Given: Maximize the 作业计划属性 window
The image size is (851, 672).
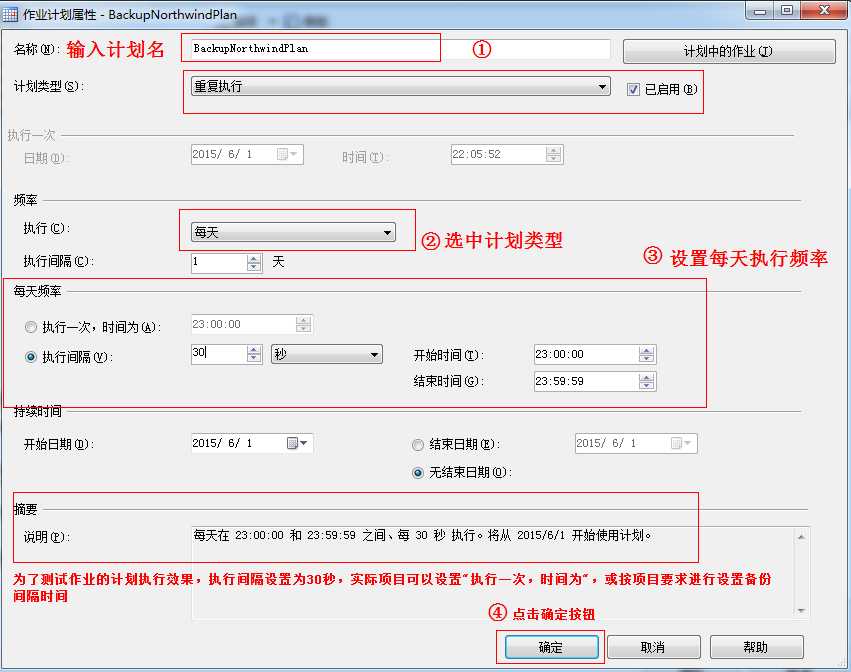Looking at the screenshot, I should 787,10.
